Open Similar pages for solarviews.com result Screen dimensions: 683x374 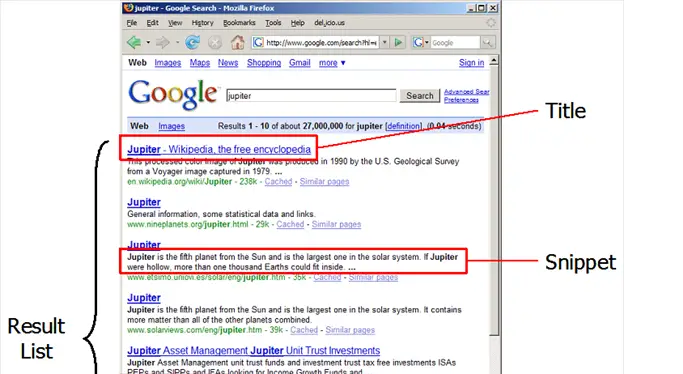350,330
